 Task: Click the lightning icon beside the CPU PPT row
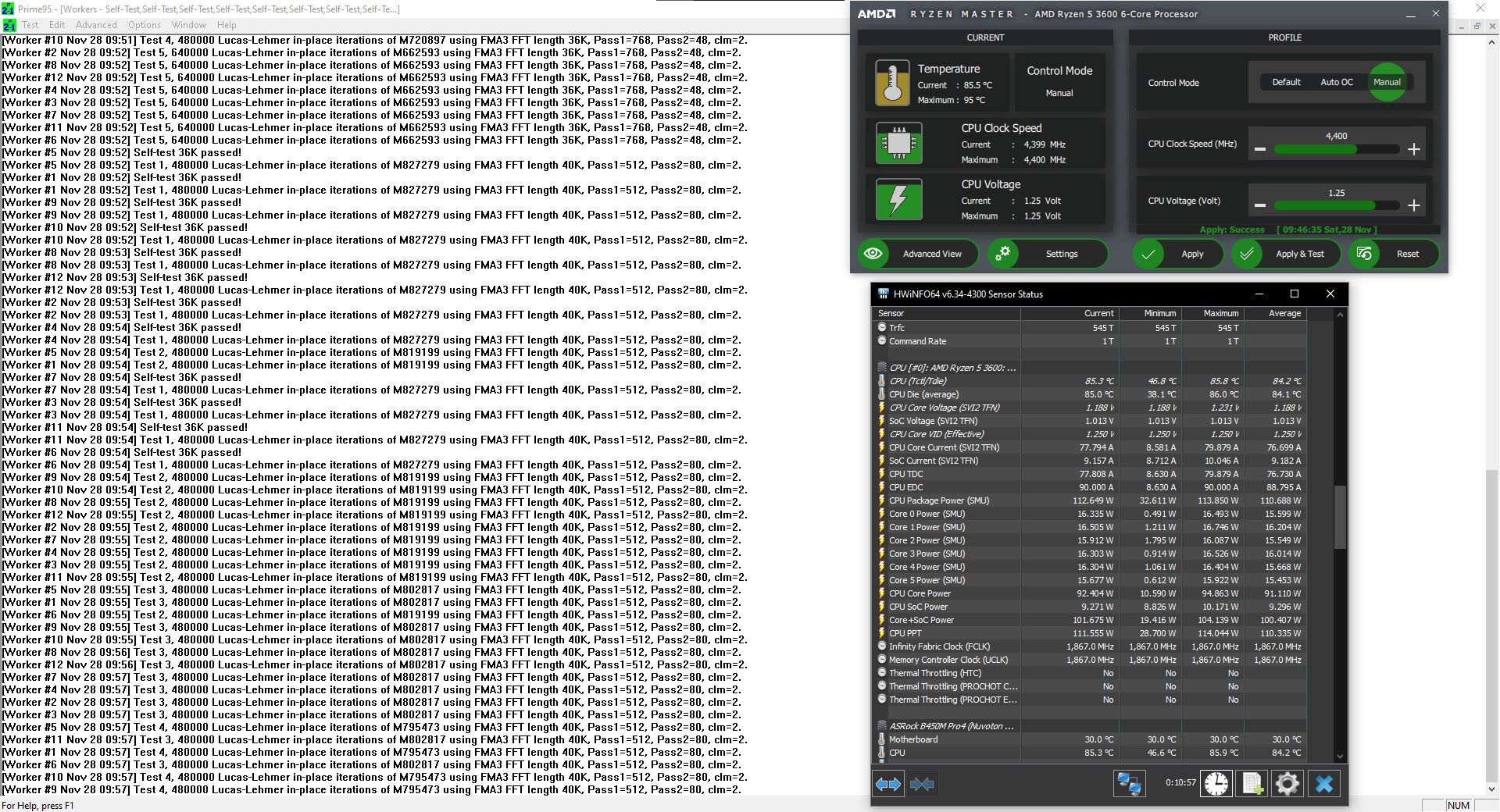pyautogui.click(x=882, y=633)
